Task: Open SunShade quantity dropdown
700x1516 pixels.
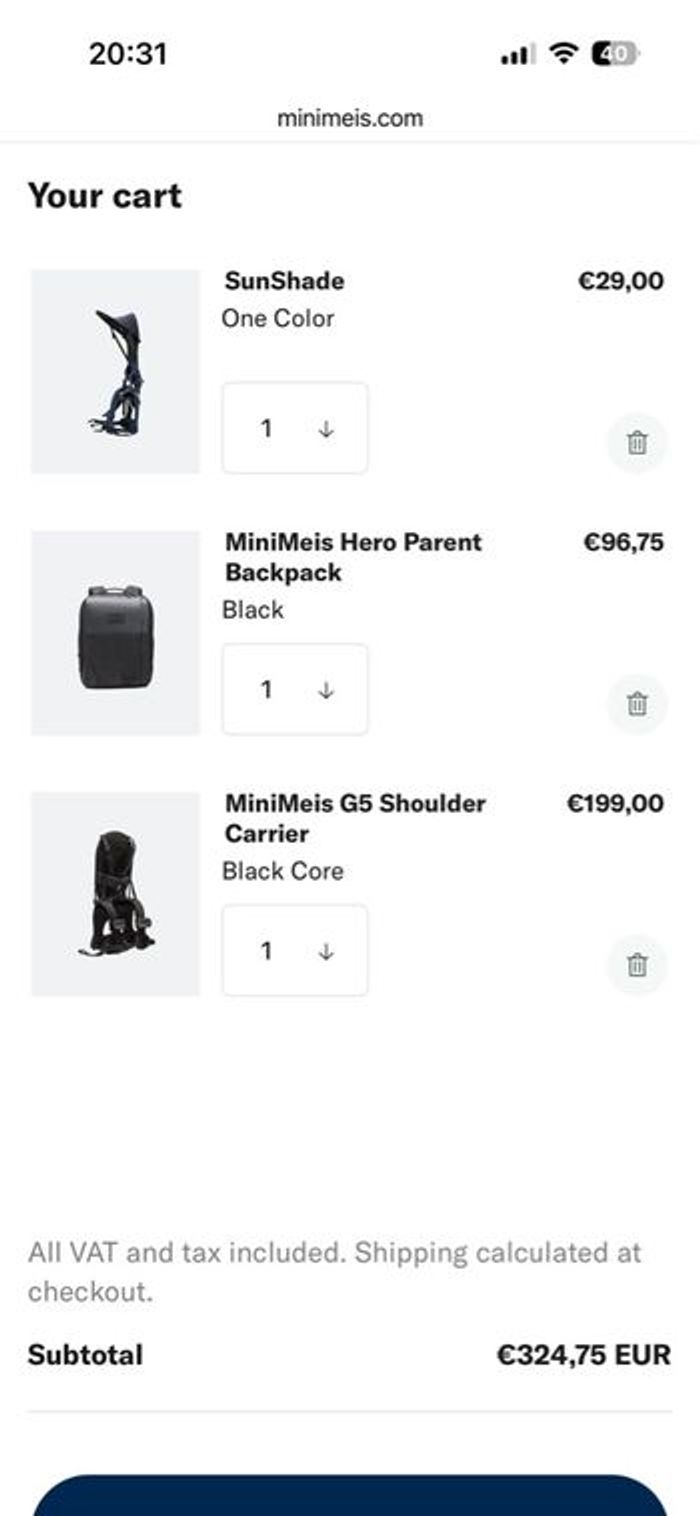Action: 294,428
